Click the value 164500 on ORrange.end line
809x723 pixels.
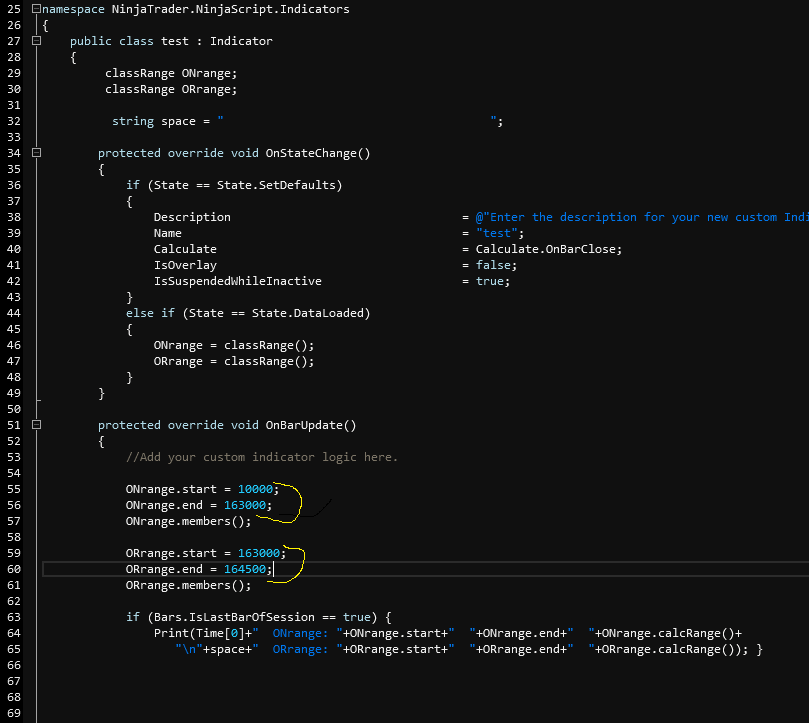[x=245, y=569]
